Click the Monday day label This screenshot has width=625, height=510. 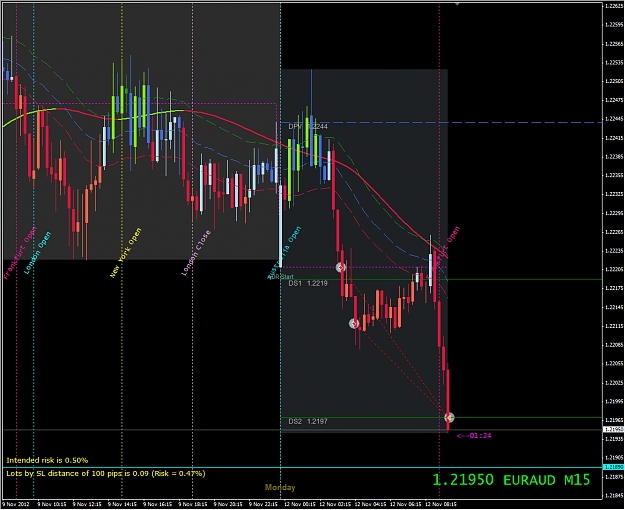(280, 487)
